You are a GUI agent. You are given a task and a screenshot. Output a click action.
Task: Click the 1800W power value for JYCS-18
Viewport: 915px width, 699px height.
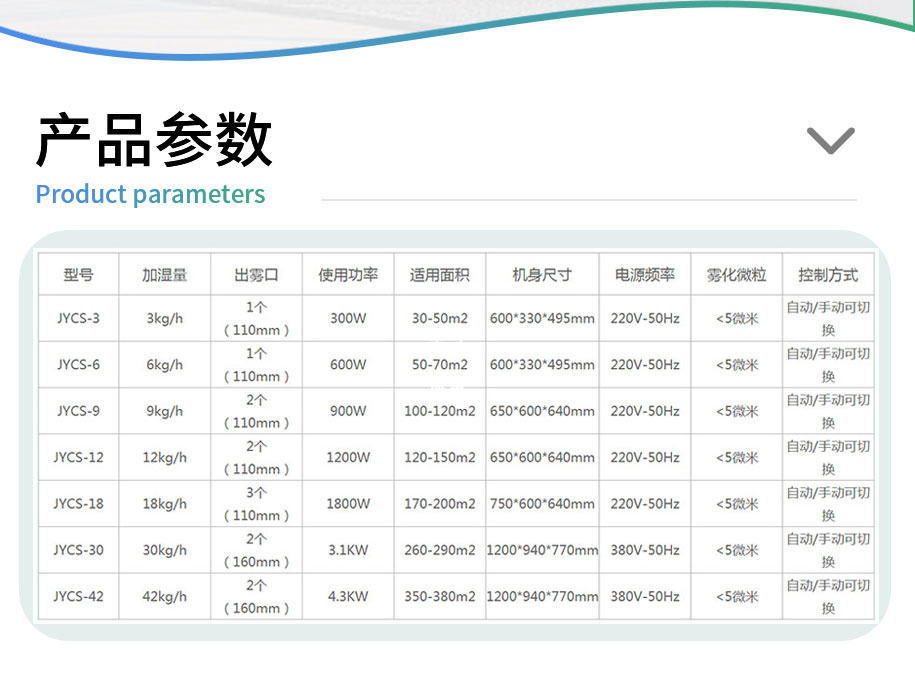click(x=347, y=504)
